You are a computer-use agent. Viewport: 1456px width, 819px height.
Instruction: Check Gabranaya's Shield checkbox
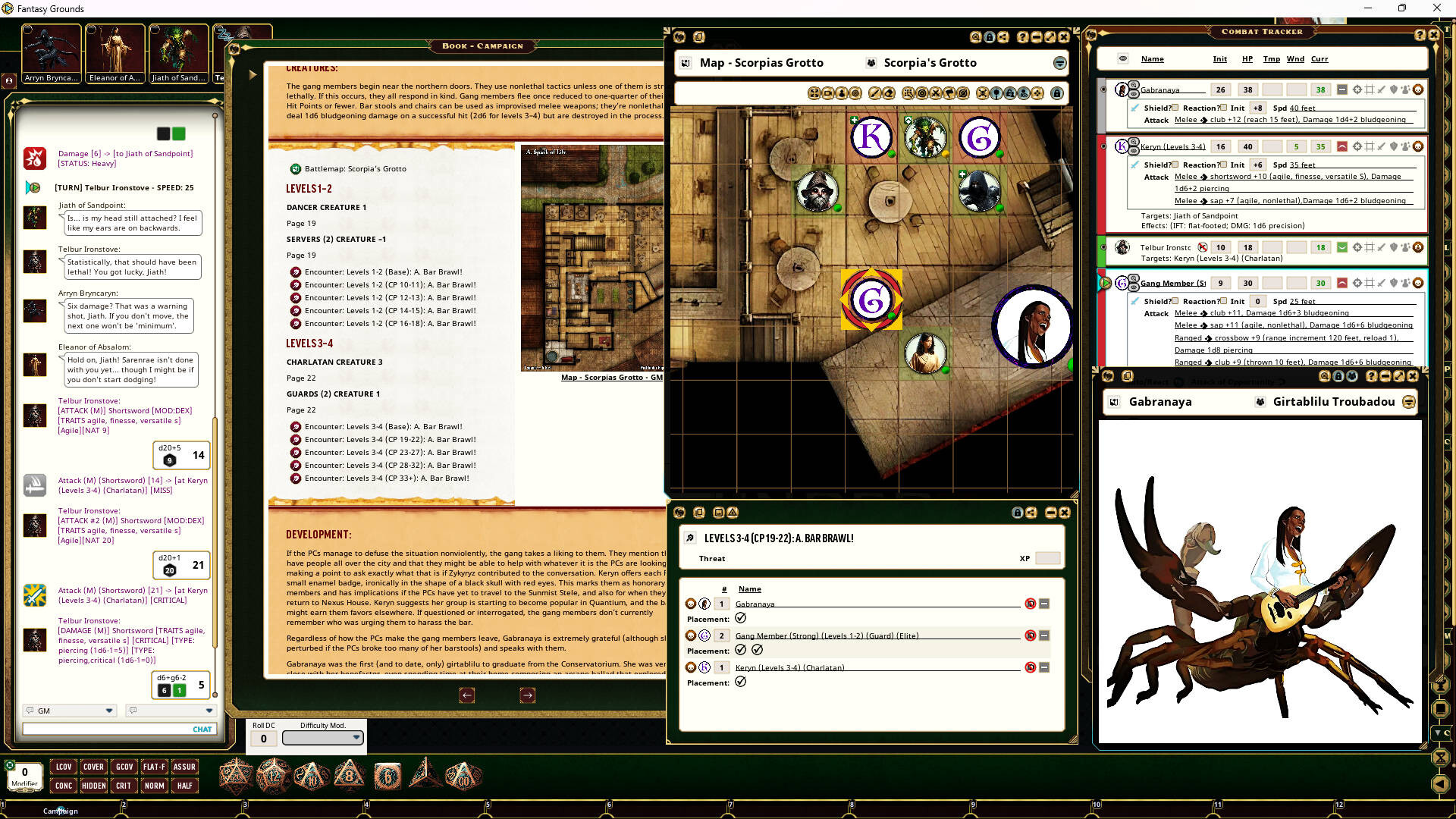[x=1175, y=108]
